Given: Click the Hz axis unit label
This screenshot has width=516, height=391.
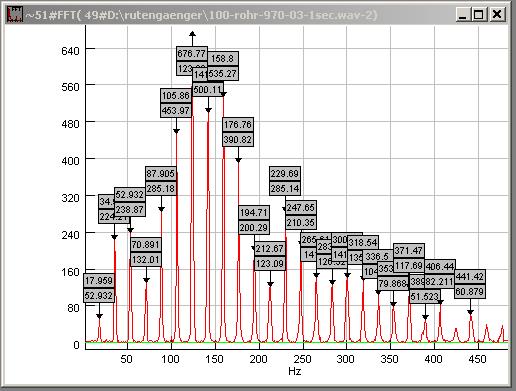Looking at the screenshot, I should (295, 371).
